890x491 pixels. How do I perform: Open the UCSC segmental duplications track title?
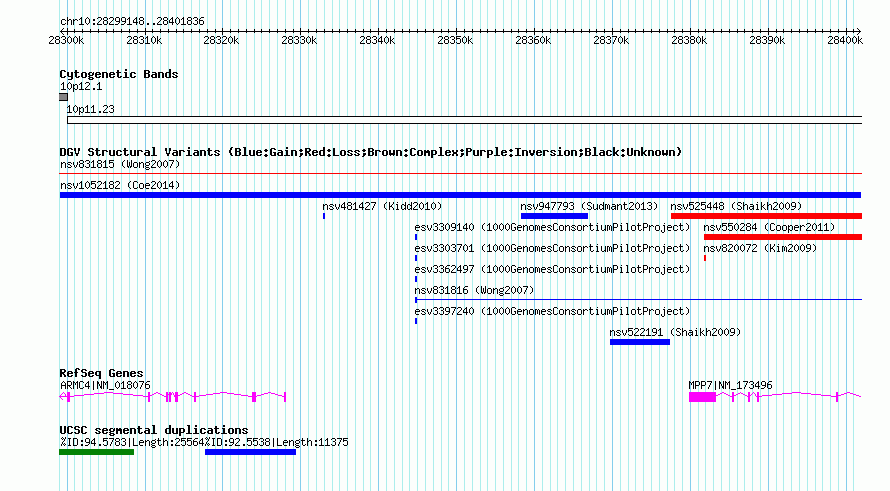154,430
